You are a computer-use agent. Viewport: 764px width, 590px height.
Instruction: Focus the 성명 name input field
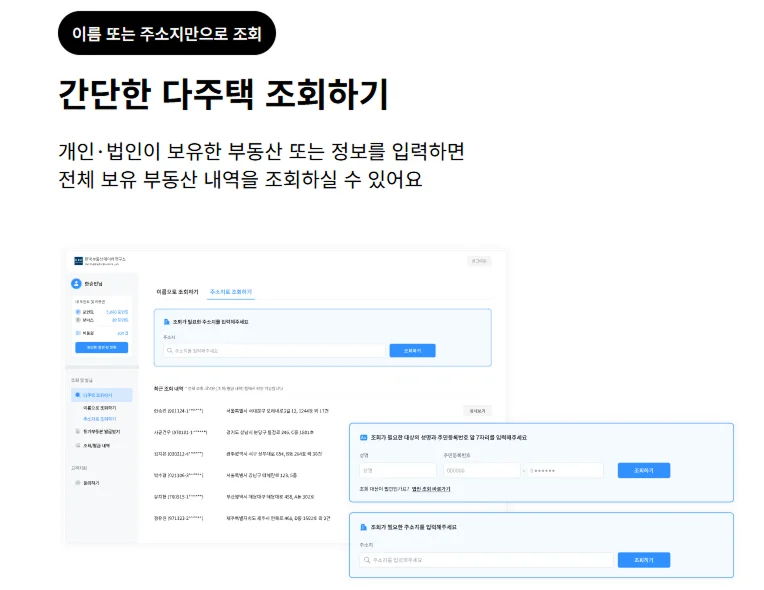point(398,471)
